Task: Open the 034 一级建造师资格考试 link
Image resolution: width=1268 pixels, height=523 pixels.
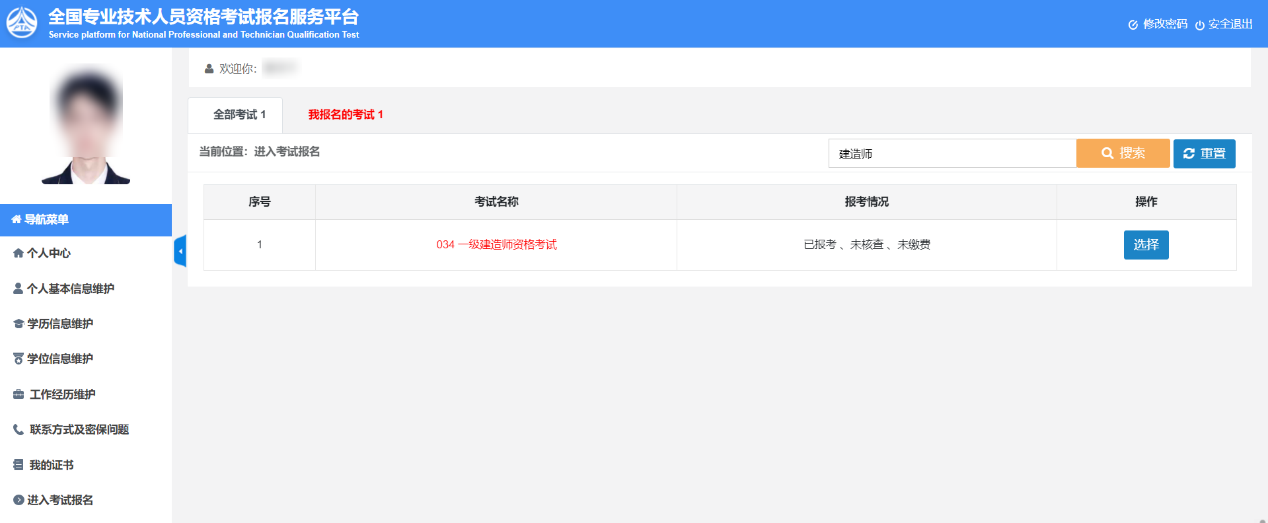Action: (x=496, y=245)
